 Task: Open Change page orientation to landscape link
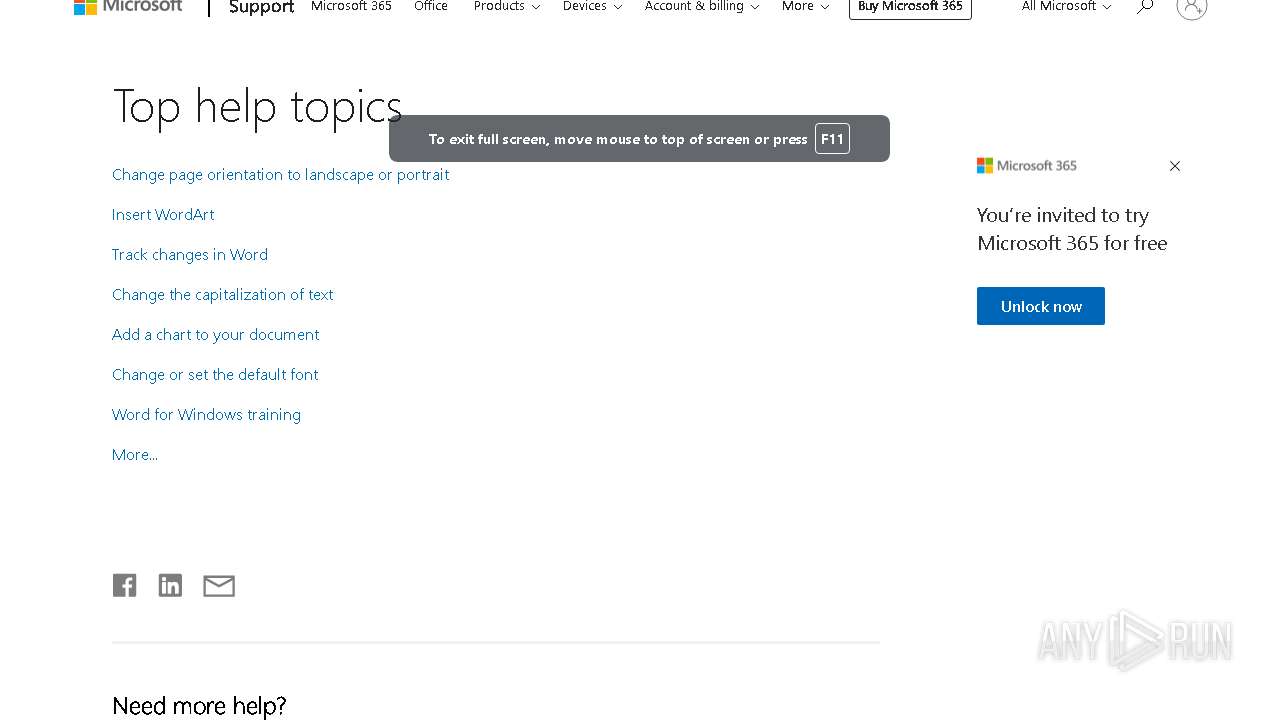point(280,174)
